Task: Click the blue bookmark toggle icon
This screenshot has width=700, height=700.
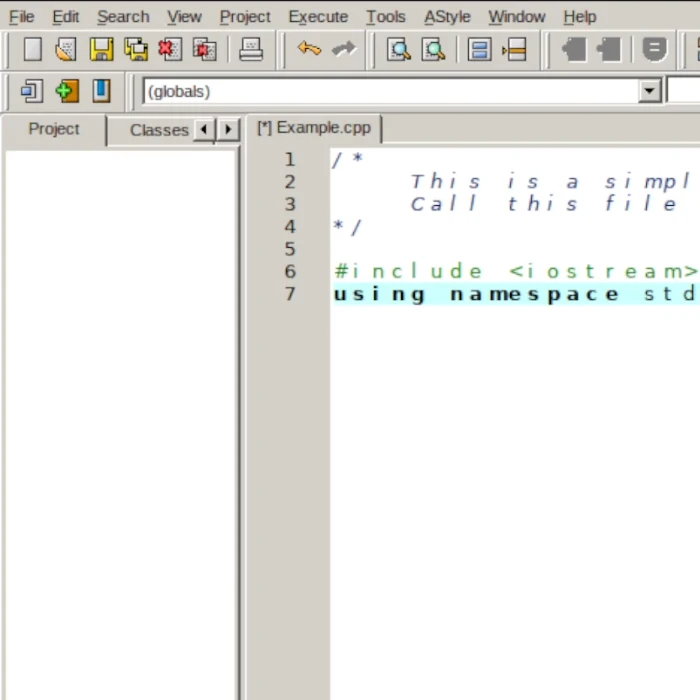Action: pyautogui.click(x=101, y=91)
